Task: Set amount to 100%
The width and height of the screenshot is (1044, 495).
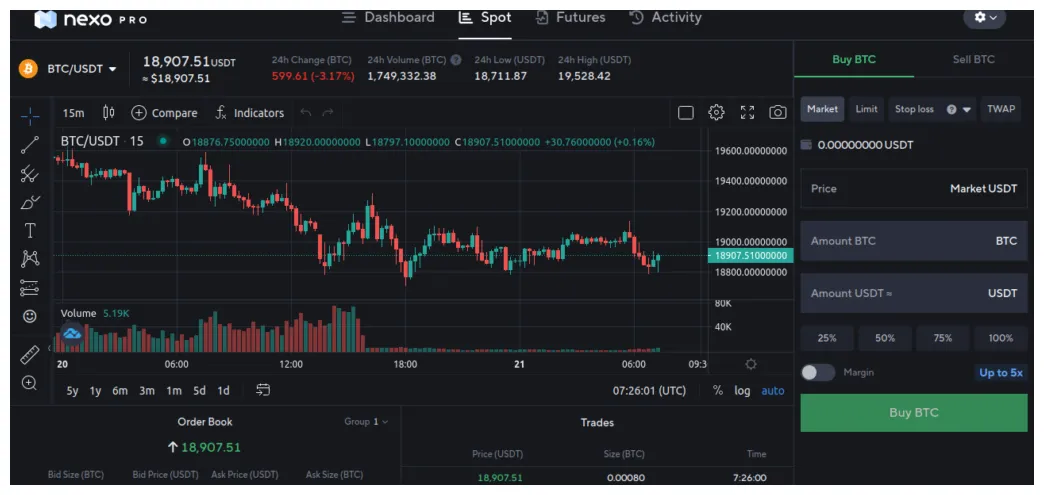Action: [1001, 338]
